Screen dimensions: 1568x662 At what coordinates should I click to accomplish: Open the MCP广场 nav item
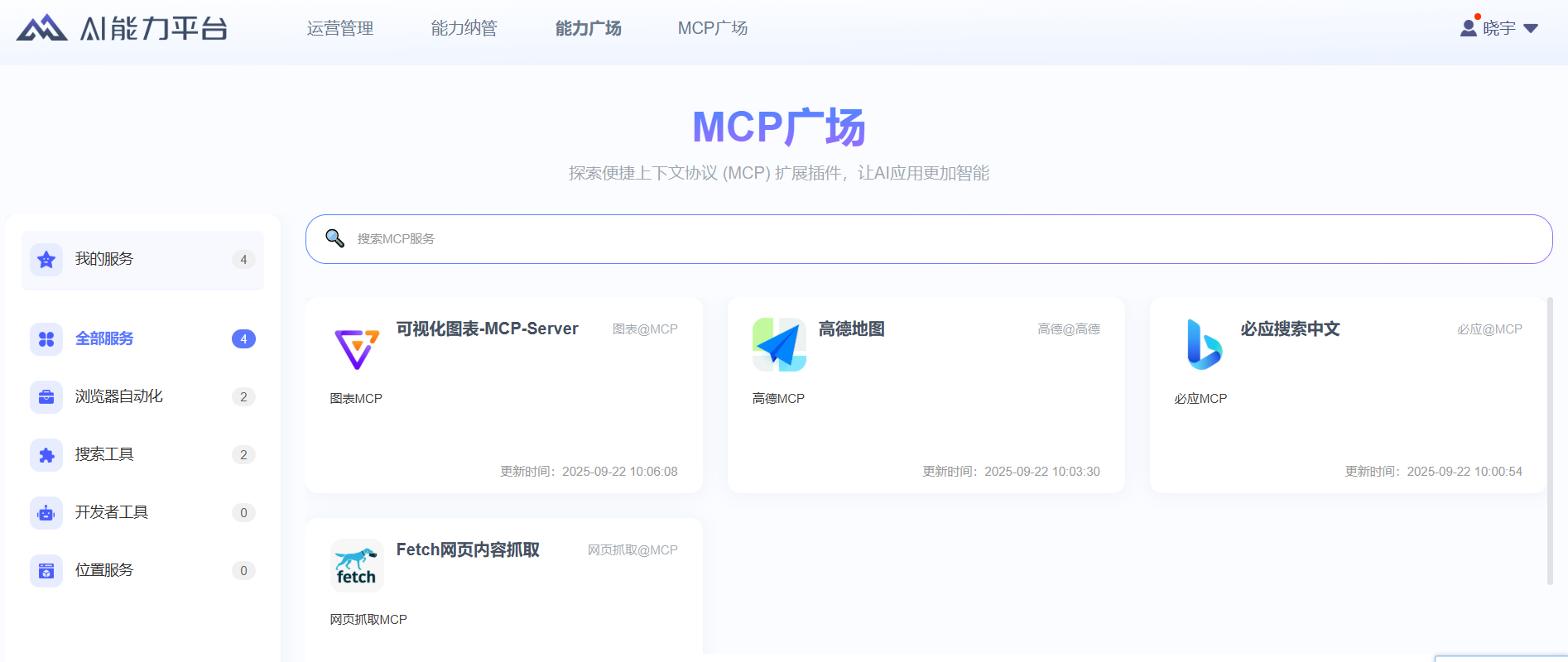(x=713, y=28)
